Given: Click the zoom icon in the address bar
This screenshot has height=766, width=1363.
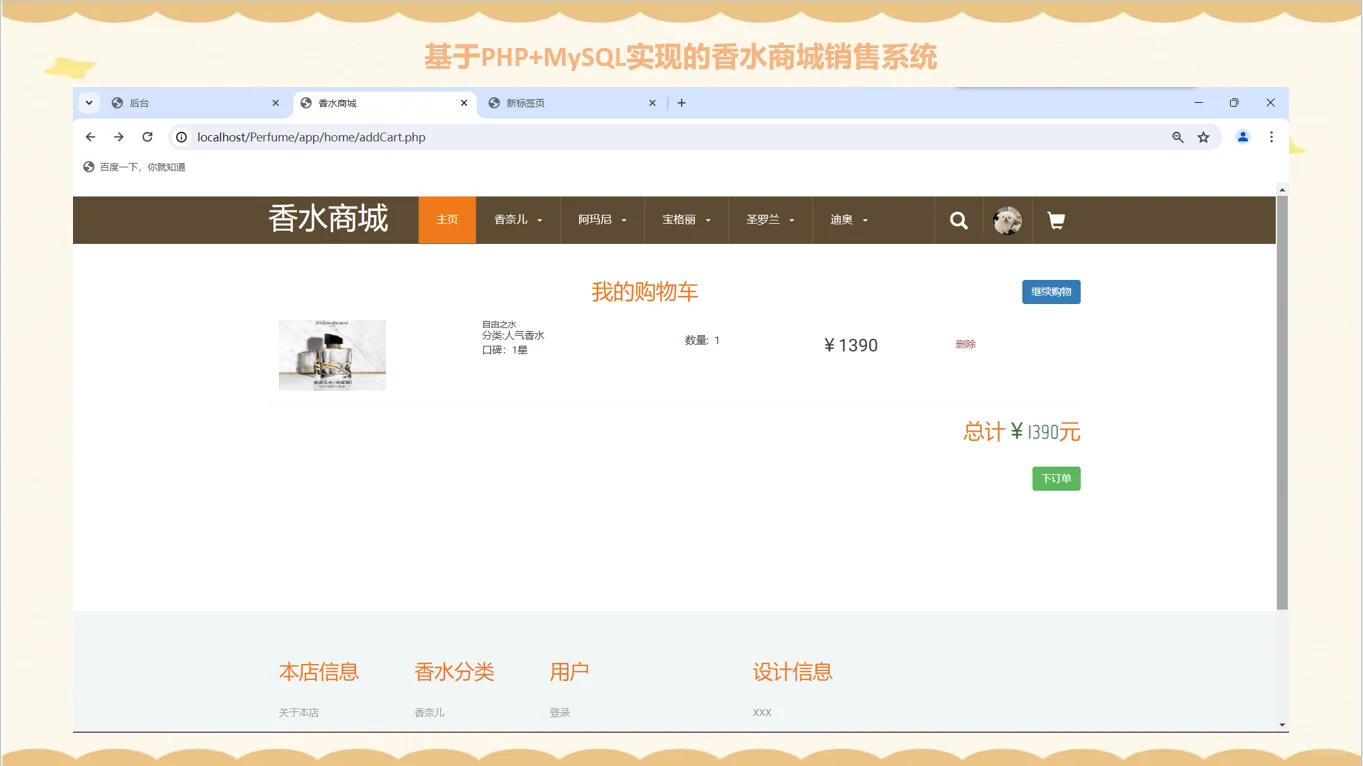Looking at the screenshot, I should coord(1177,137).
